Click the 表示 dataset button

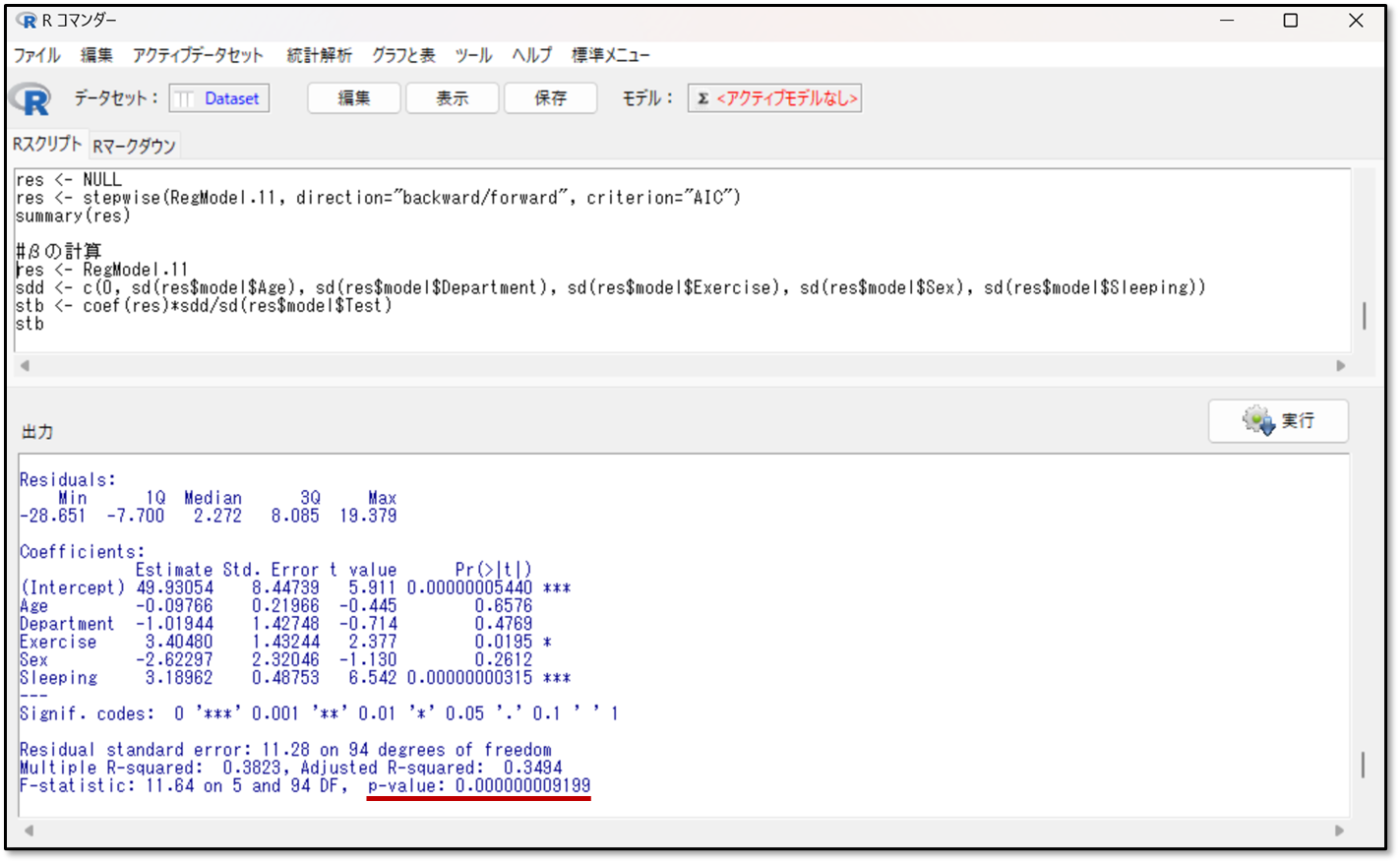pyautogui.click(x=453, y=98)
